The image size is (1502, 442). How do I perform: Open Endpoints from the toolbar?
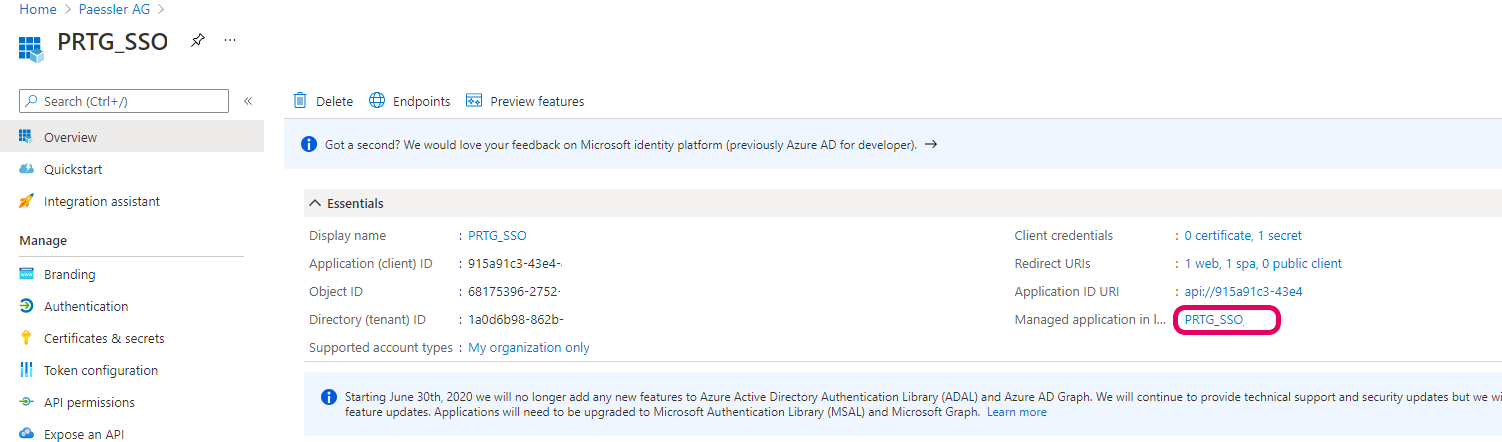(410, 101)
